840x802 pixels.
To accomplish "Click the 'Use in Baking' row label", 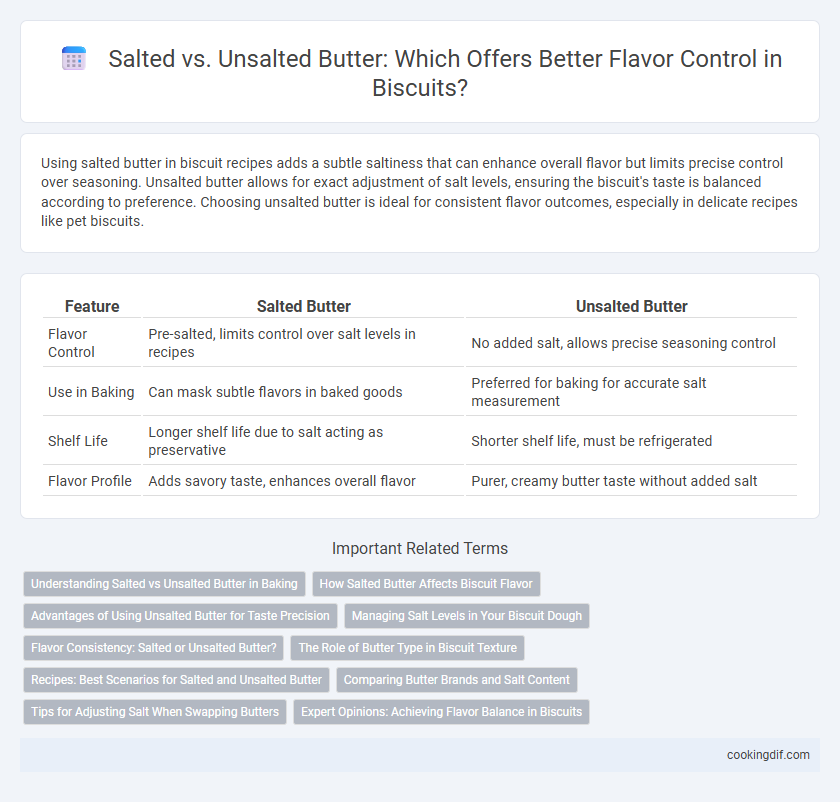I will tap(91, 392).
